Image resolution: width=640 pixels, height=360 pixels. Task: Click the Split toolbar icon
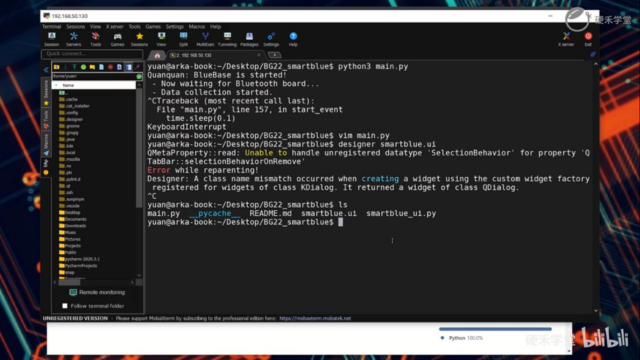pos(183,39)
